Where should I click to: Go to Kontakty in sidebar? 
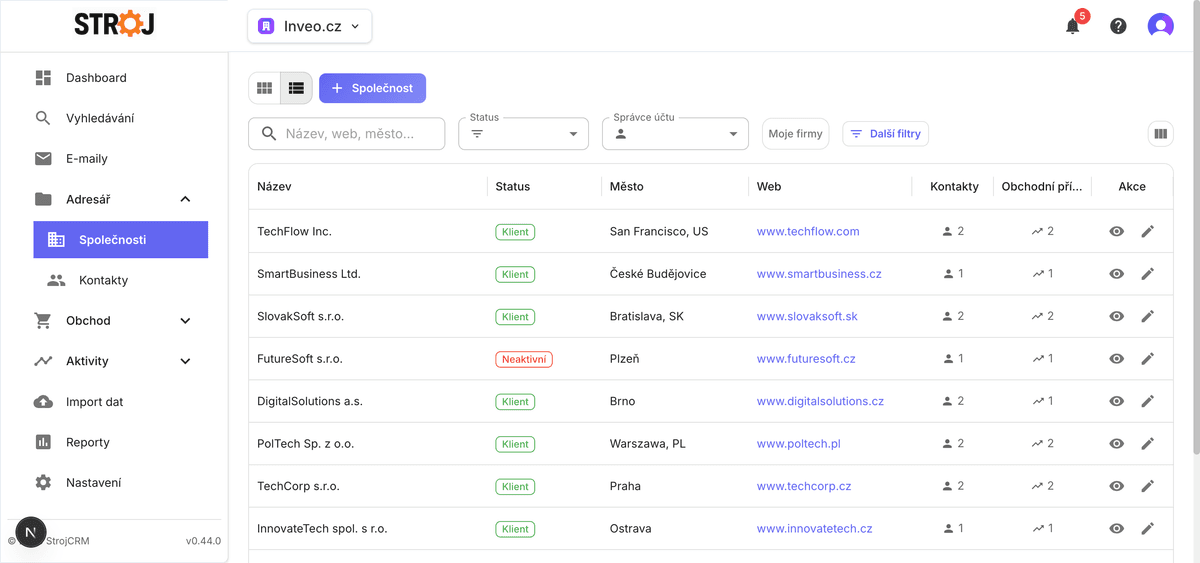[x=103, y=281]
